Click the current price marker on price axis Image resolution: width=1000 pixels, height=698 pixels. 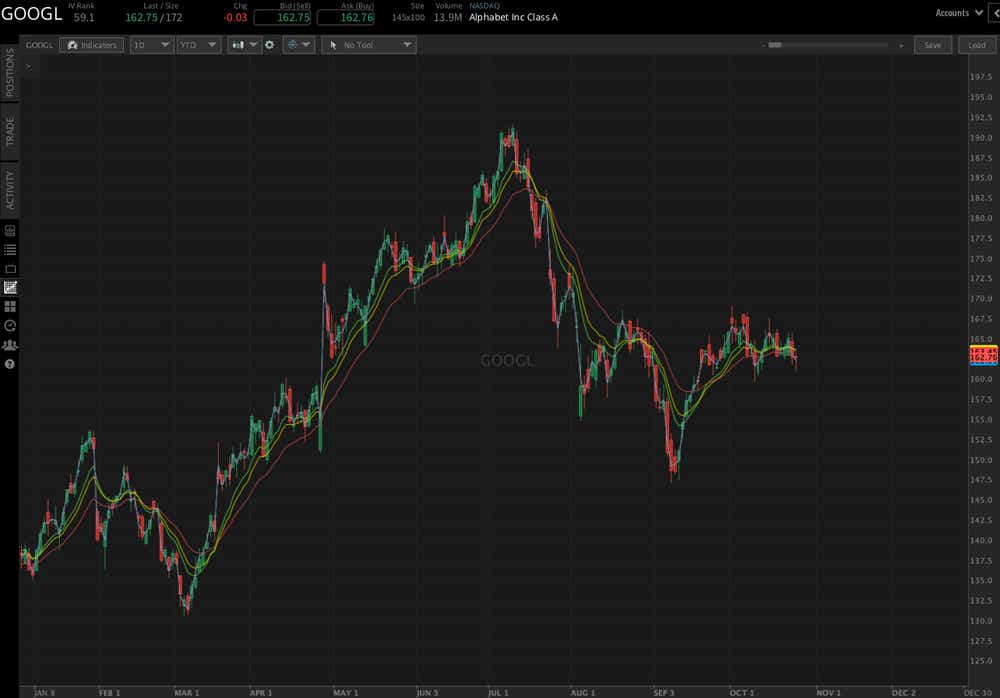point(983,355)
